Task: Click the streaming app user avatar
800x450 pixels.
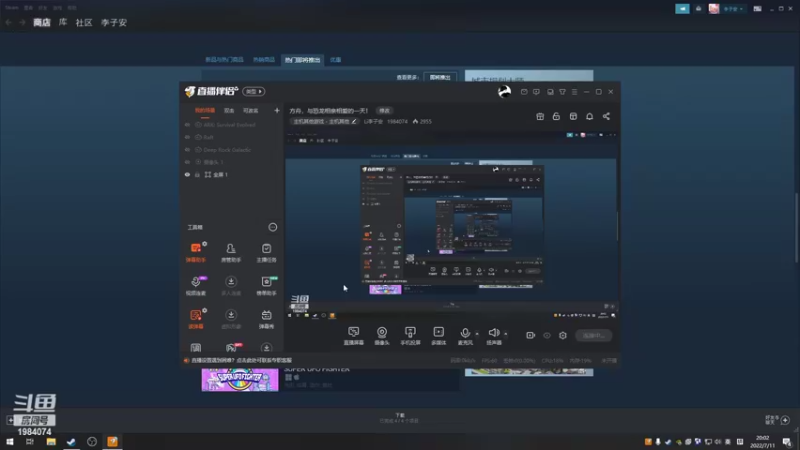Action: pyautogui.click(x=504, y=92)
